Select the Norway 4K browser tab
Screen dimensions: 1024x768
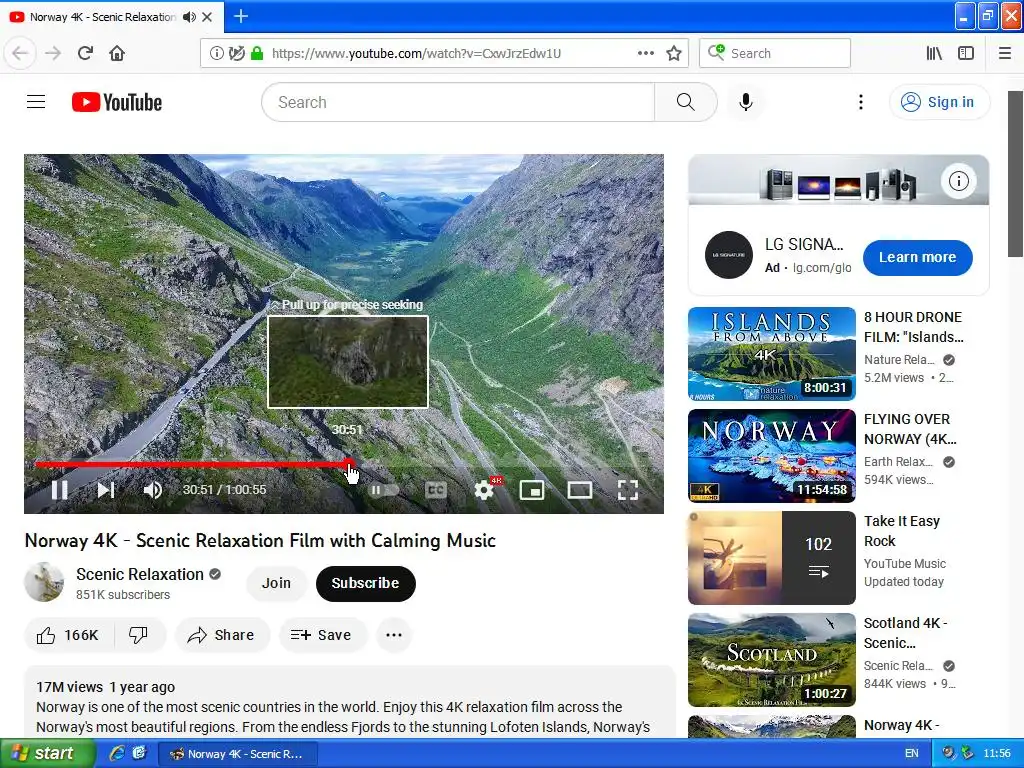pyautogui.click(x=101, y=17)
